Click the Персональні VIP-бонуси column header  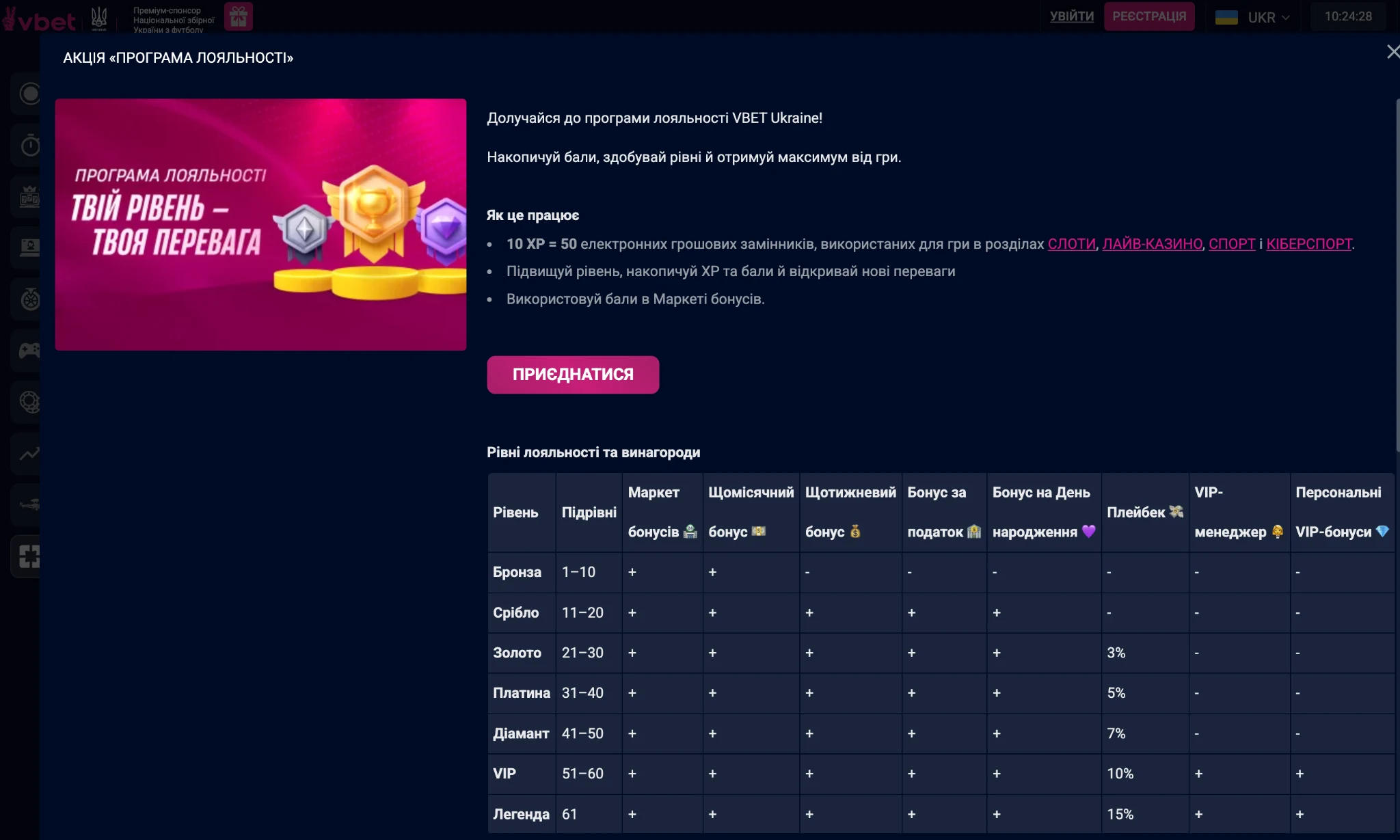pos(1343,512)
